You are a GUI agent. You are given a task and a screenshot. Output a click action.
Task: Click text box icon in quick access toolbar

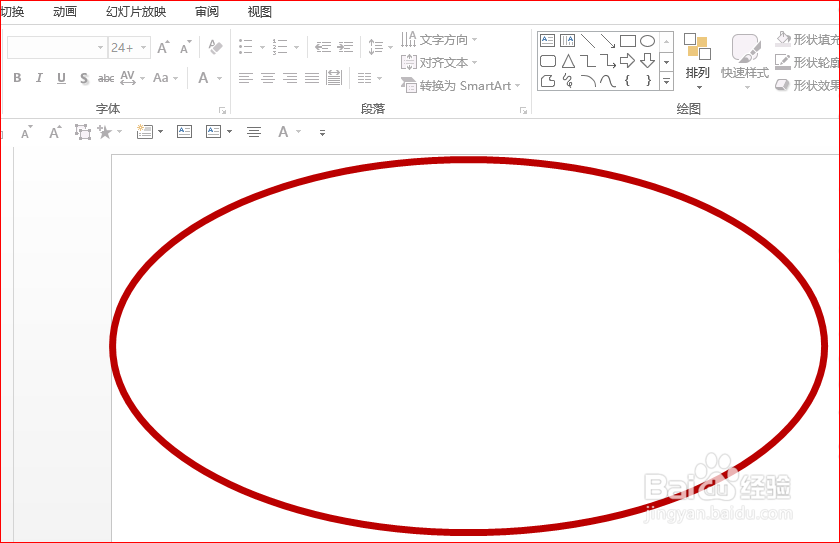(184, 132)
